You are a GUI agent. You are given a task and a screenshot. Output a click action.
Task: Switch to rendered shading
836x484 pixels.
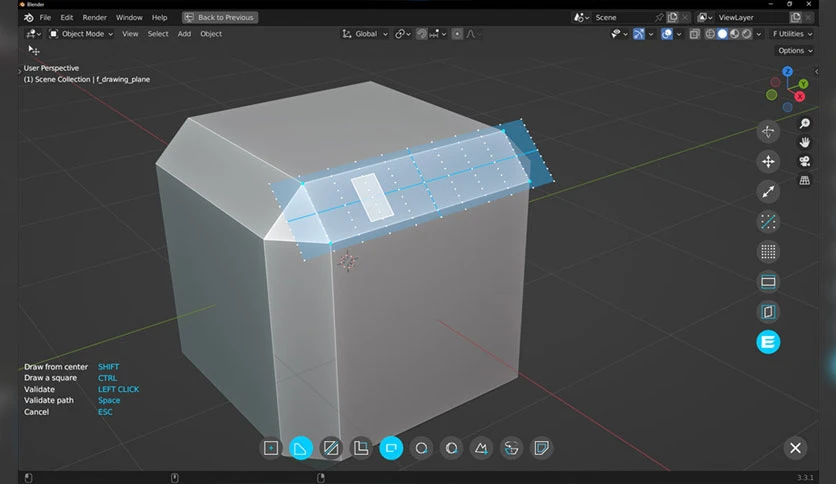click(747, 34)
